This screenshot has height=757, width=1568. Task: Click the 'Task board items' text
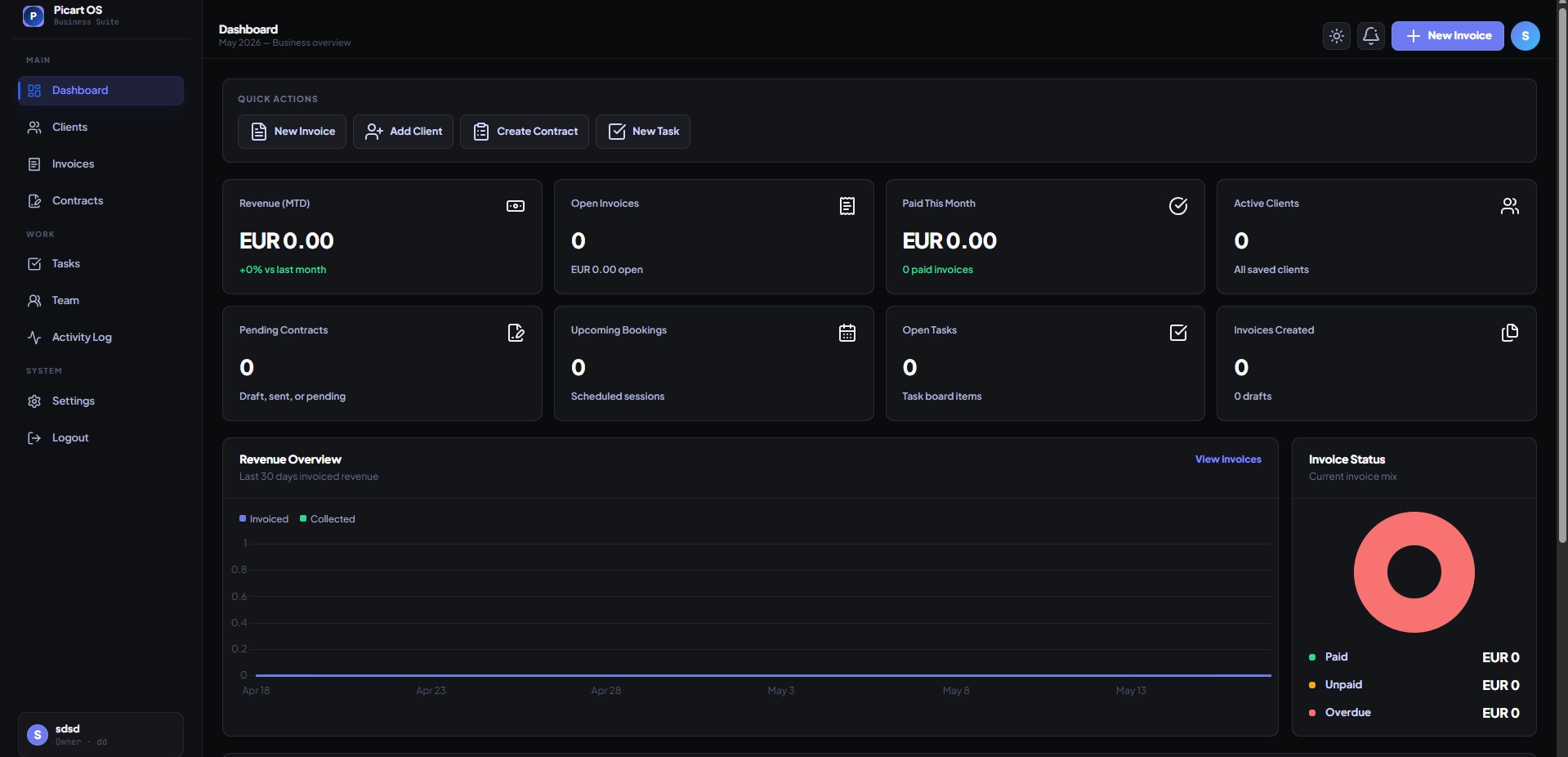(x=941, y=396)
